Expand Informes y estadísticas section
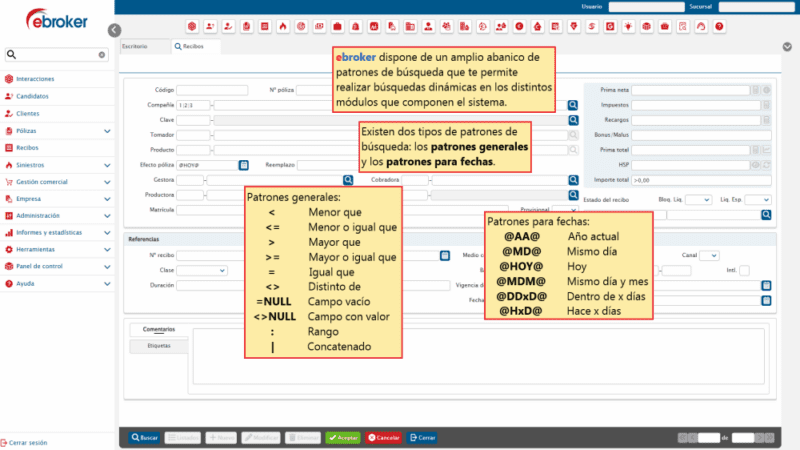800x450 pixels. pos(107,233)
